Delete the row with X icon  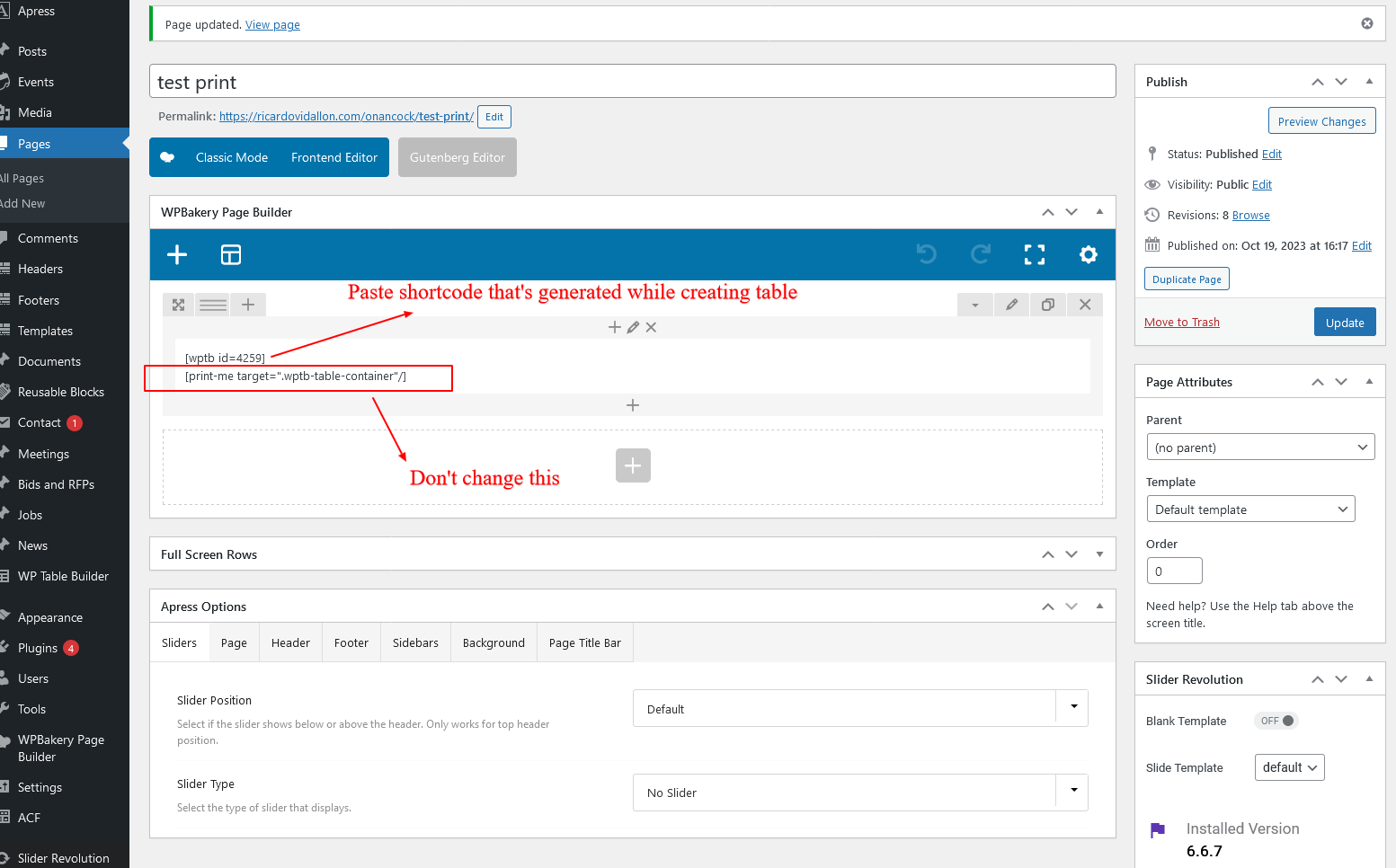point(1085,305)
